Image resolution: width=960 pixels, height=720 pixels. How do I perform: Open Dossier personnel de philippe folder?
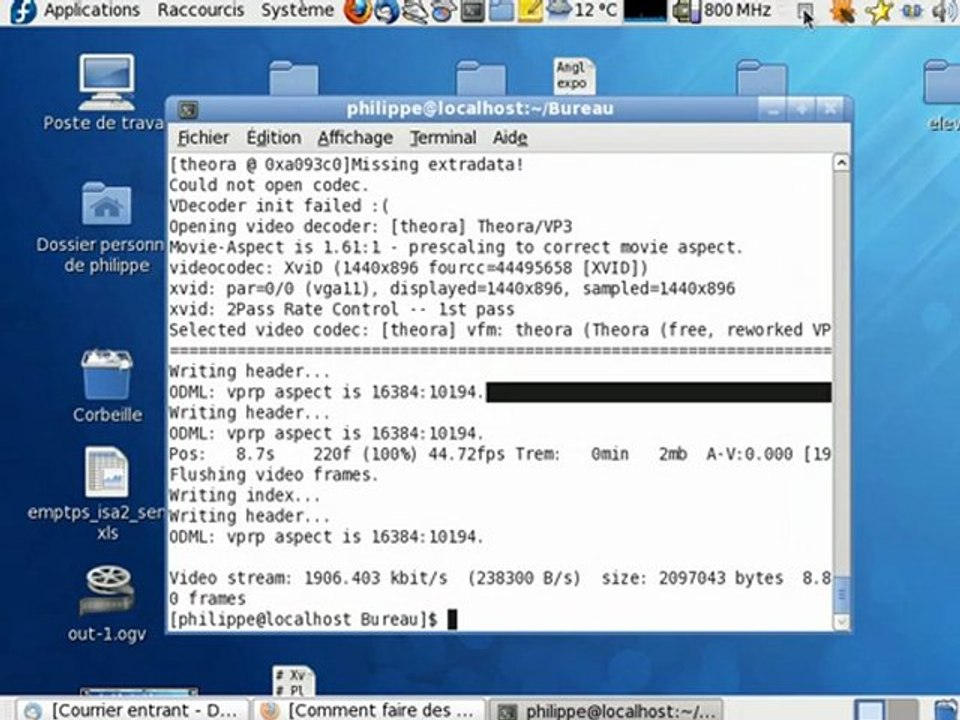point(105,228)
